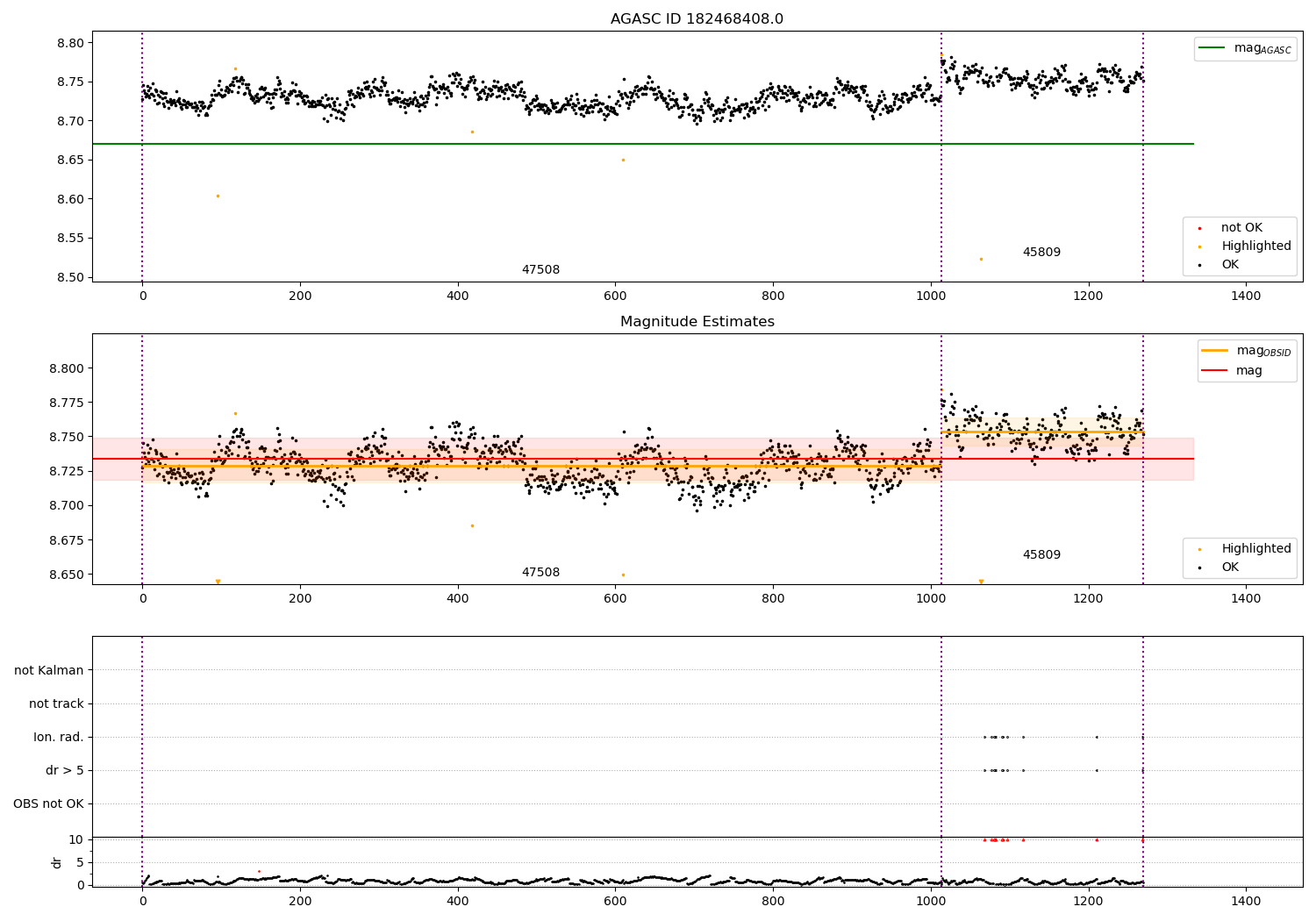Click the 45809 obsid label in top plot
Viewport: 1316px width, 921px height.
[1041, 253]
